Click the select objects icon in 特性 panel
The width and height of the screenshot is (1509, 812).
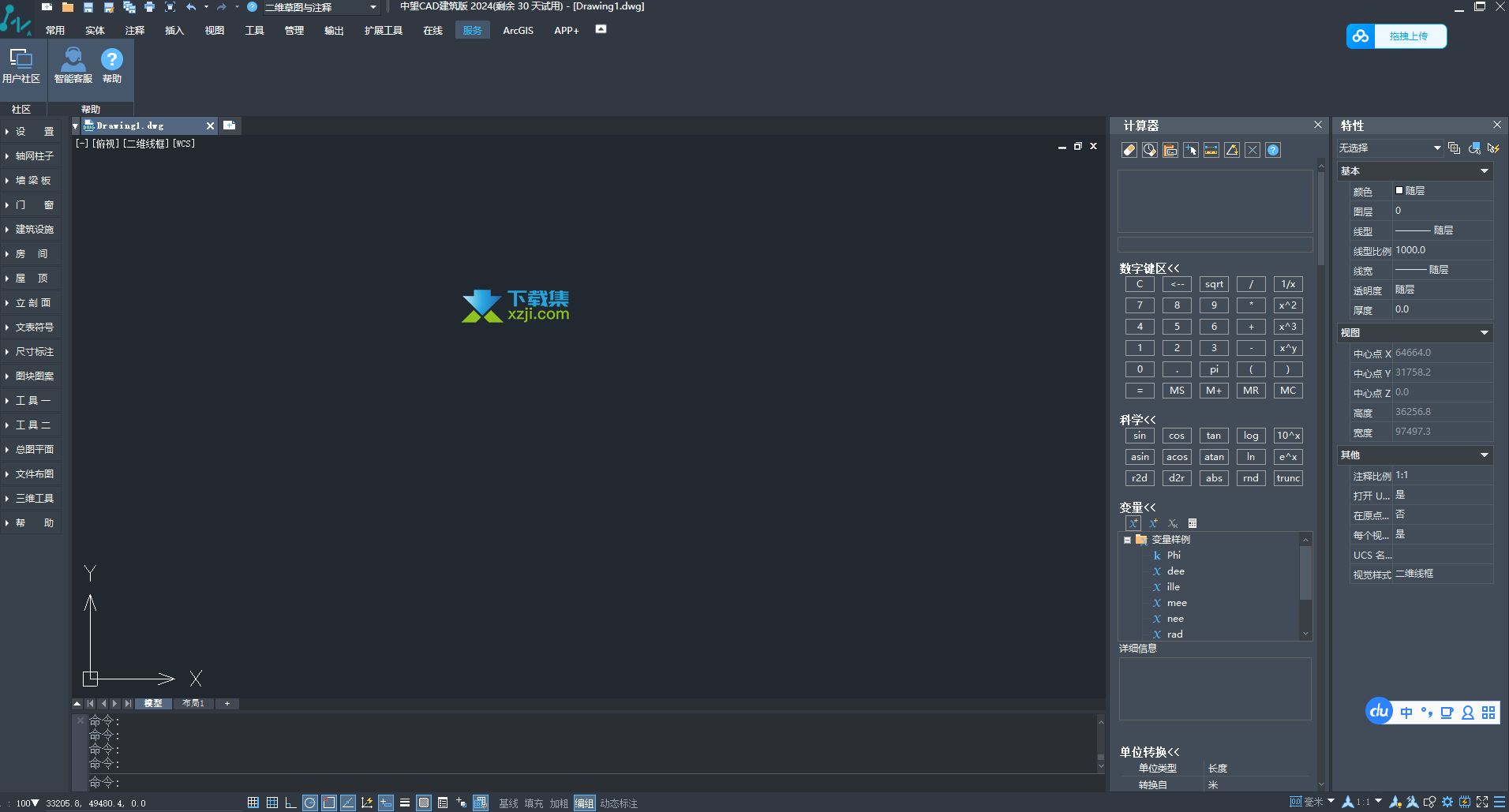(x=1473, y=148)
